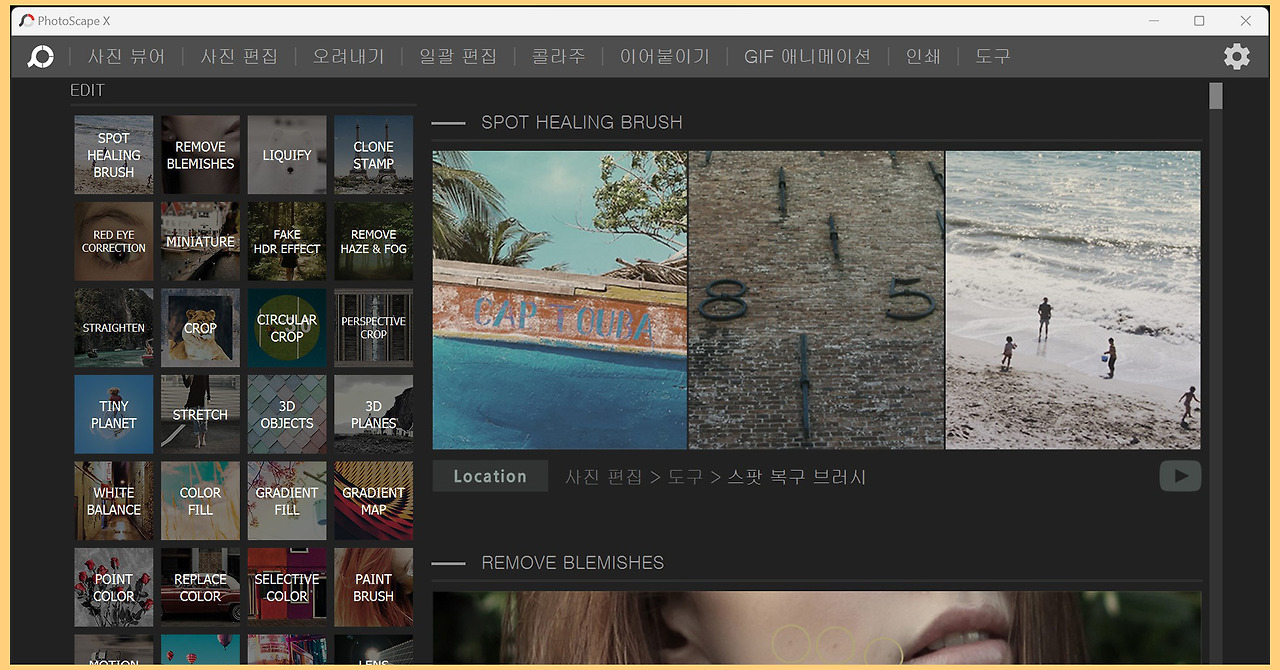Select the Gradient Map tile
Viewport: 1280px width, 670px height.
tap(373, 501)
